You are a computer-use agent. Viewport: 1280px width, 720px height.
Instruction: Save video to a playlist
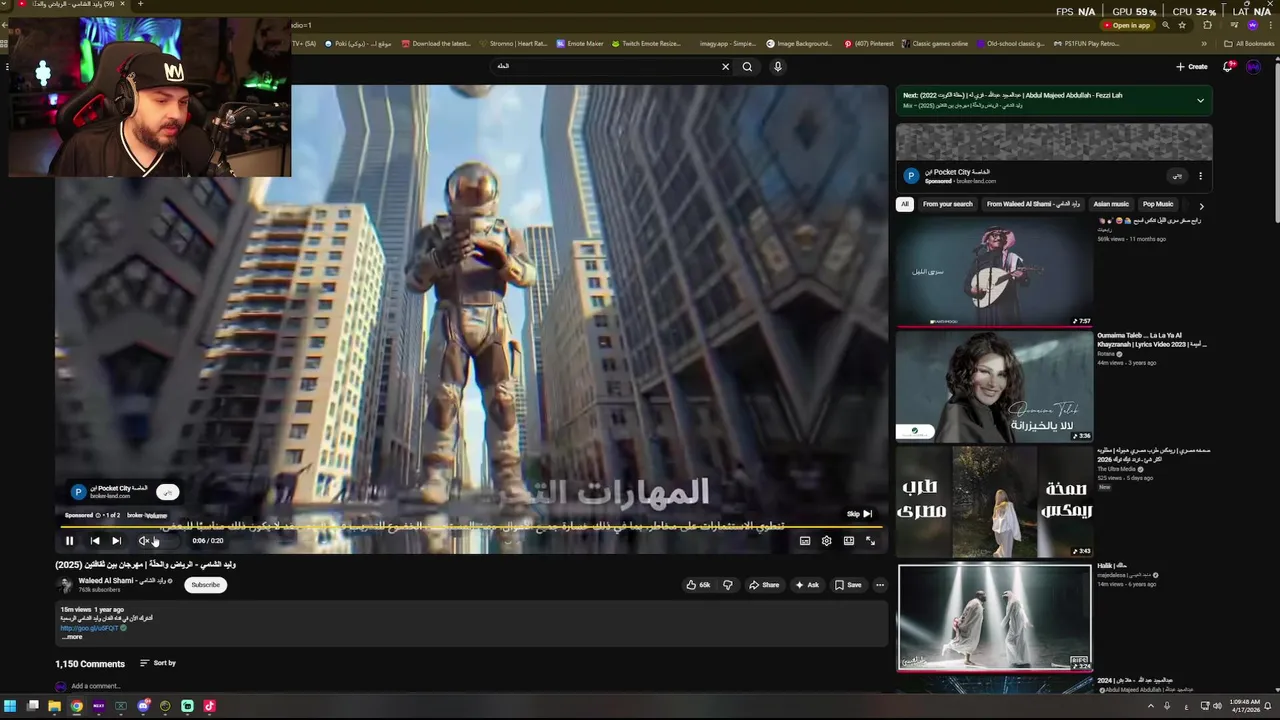coord(848,585)
